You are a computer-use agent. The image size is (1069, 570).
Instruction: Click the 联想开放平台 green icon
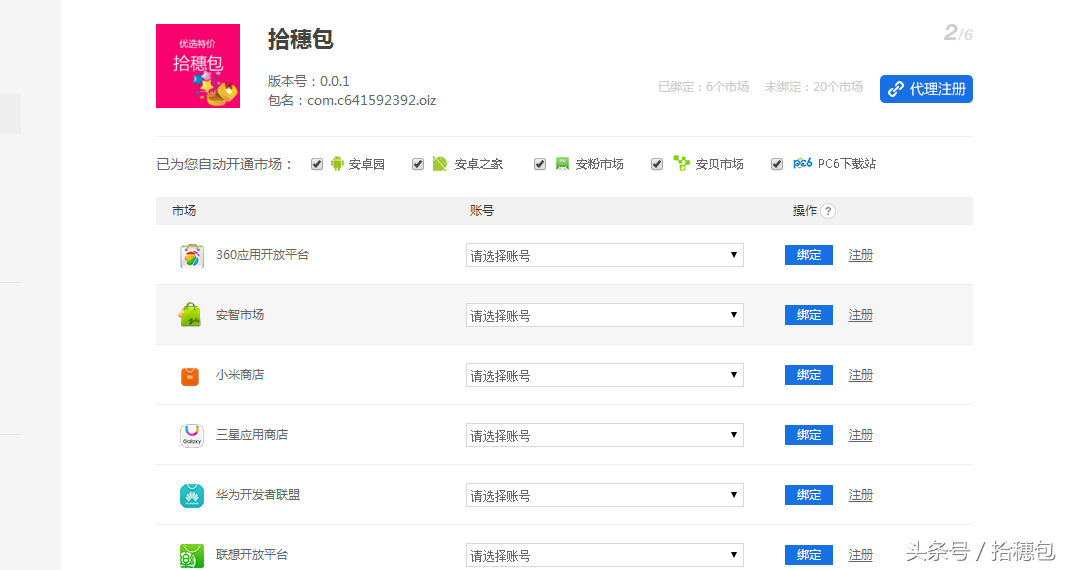tap(191, 555)
